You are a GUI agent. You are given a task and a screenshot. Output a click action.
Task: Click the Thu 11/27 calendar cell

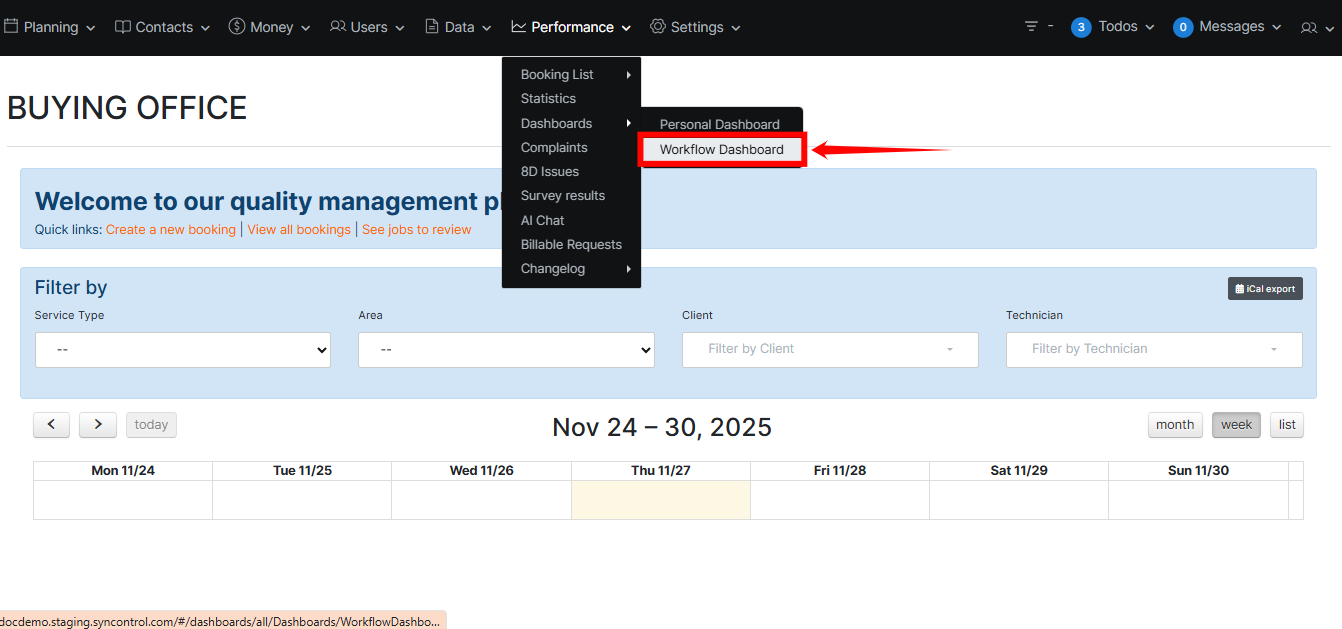point(660,500)
